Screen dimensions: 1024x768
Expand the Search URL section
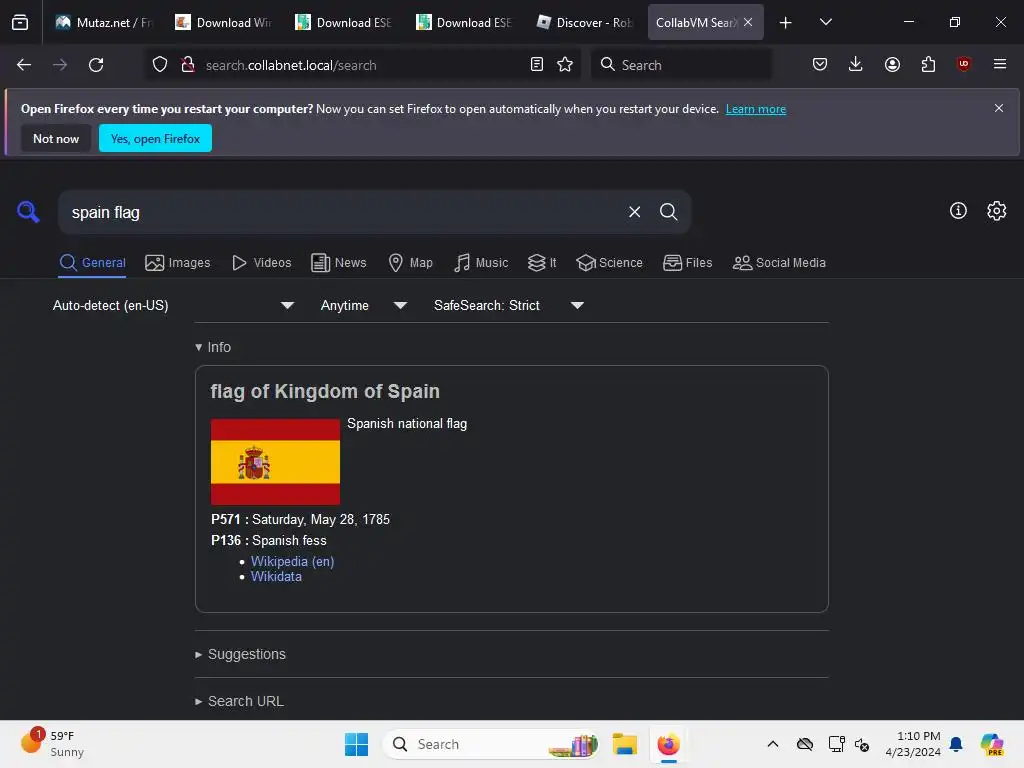[239, 701]
